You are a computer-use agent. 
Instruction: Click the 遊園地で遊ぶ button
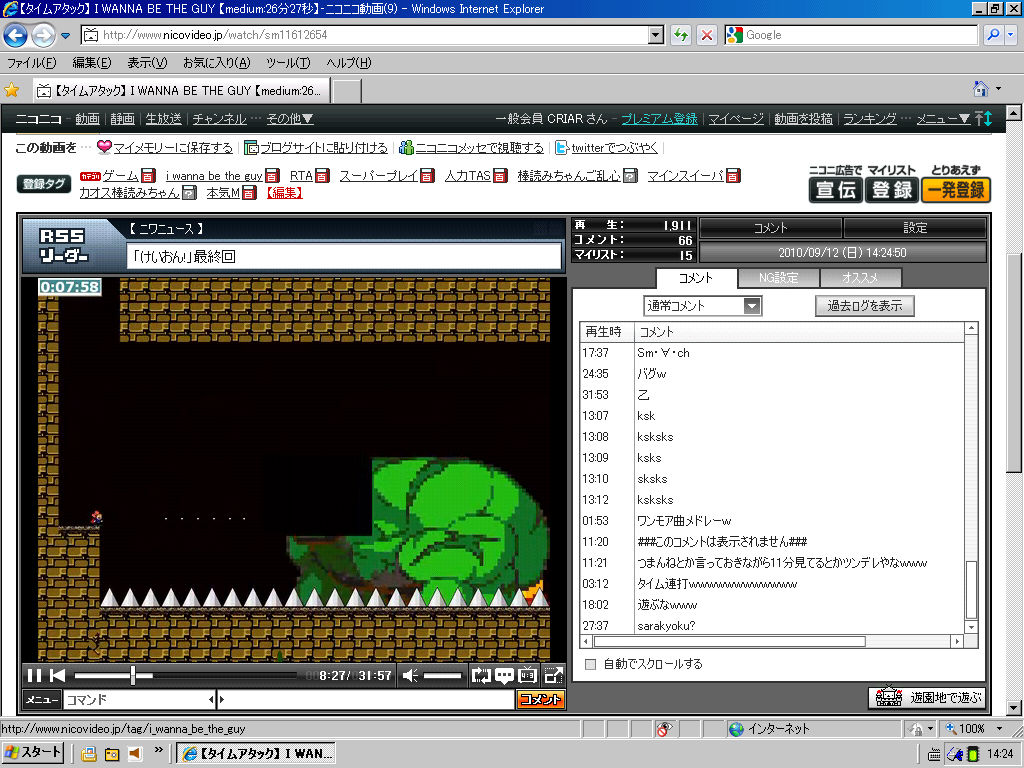[926, 697]
